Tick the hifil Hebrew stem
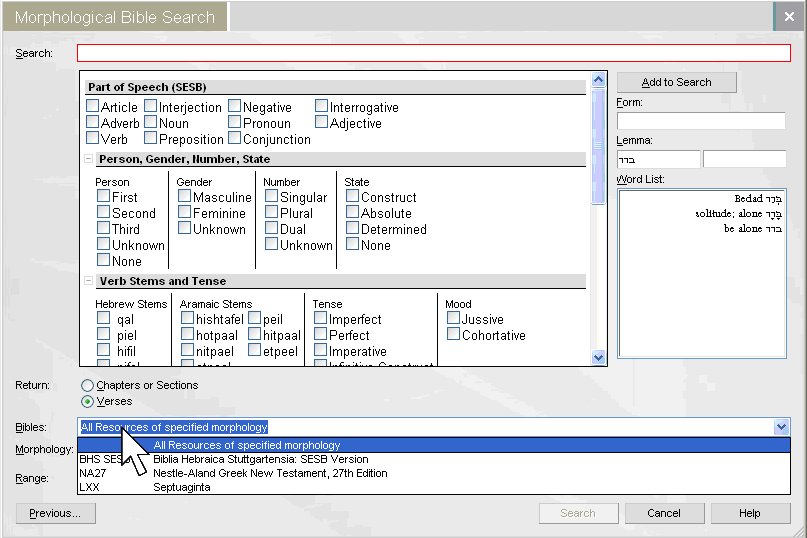The image size is (807, 538). pos(104,350)
